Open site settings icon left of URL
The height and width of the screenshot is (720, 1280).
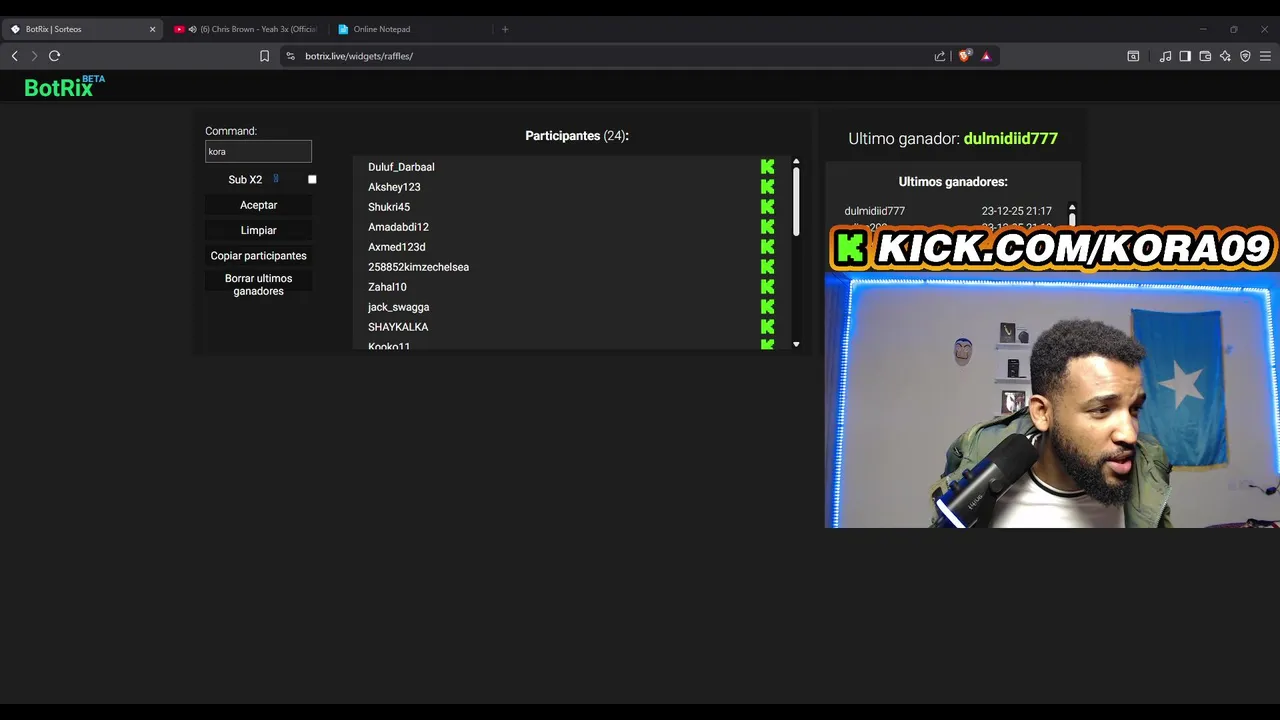click(x=291, y=56)
